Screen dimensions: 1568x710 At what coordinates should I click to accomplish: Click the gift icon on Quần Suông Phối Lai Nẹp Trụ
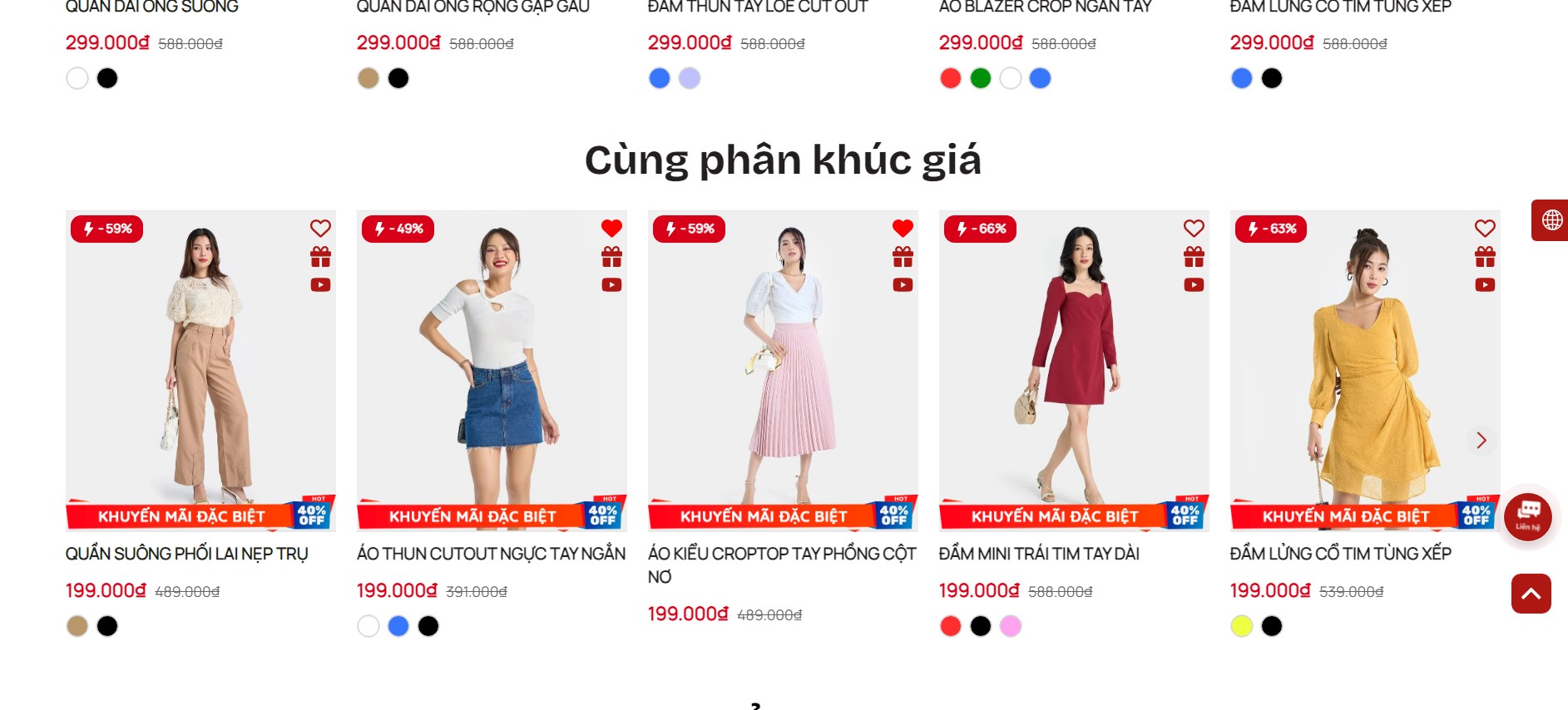(320, 257)
